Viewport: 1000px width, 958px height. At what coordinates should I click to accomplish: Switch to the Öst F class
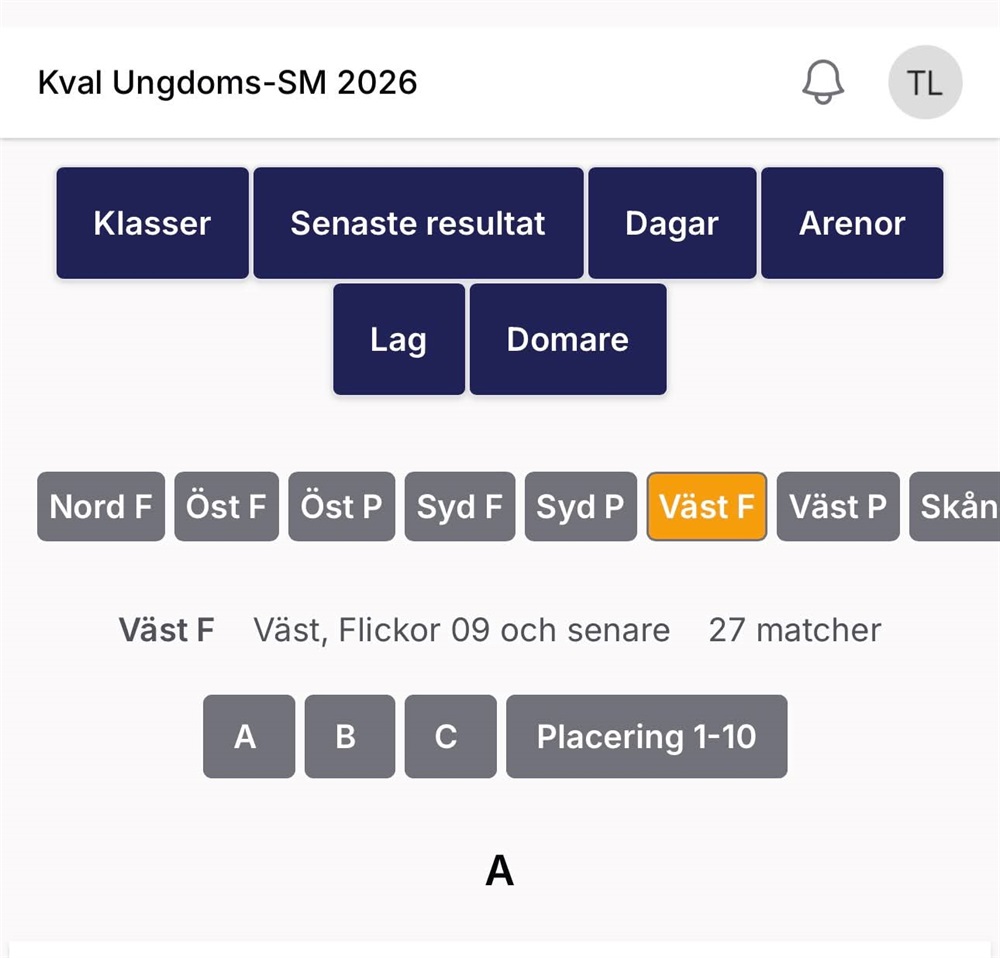[x=226, y=507]
